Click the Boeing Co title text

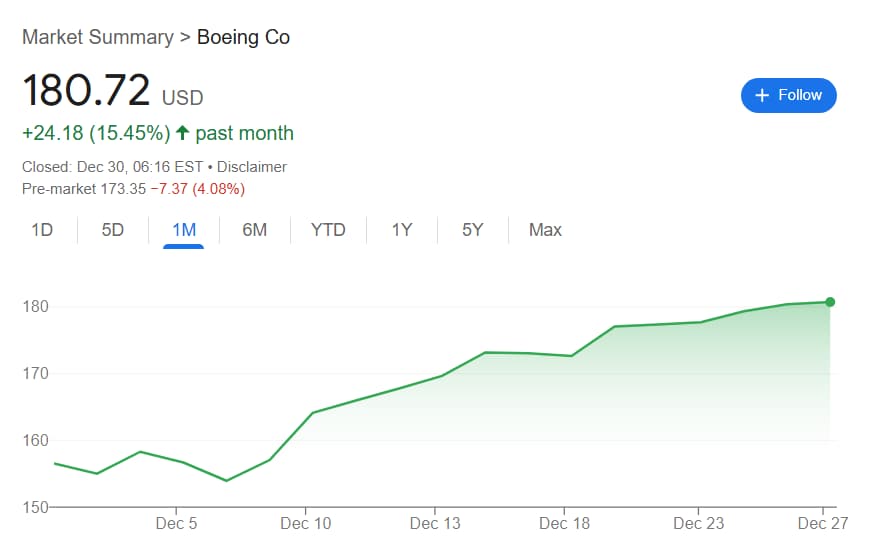coord(243,37)
